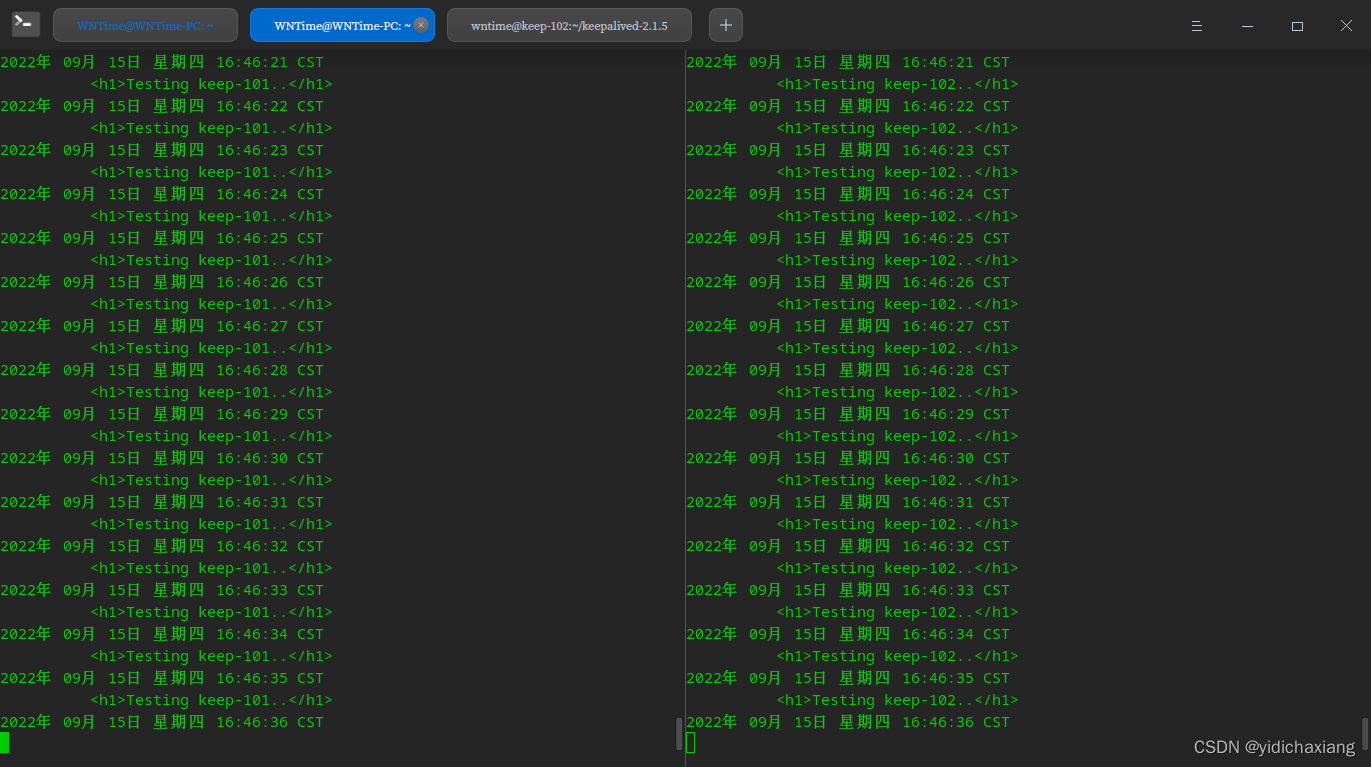Click 16:46:32 timestamp in keep-101 pane
The height and width of the screenshot is (767, 1371).
(252, 546)
